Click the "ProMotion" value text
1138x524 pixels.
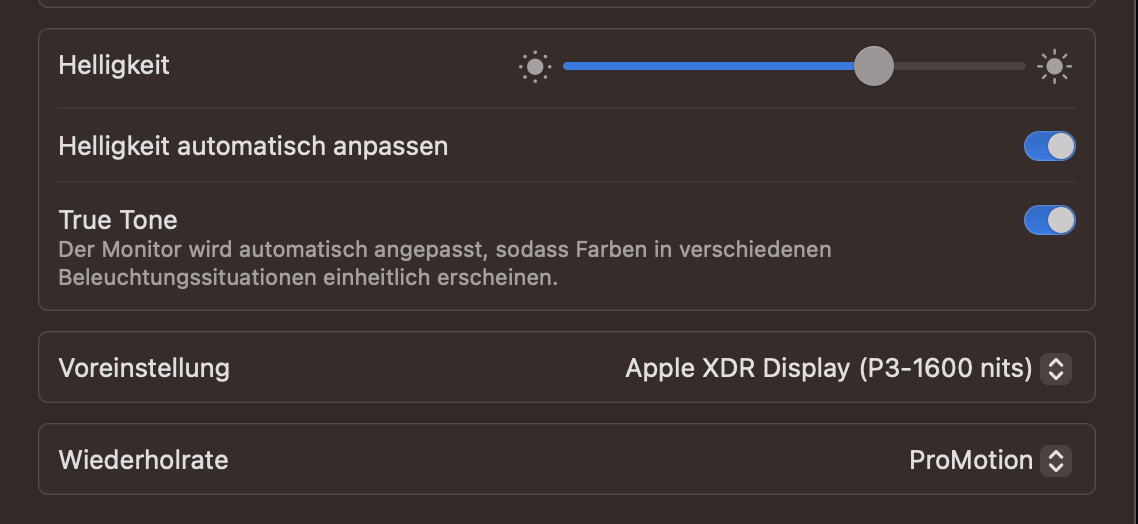pos(970,460)
